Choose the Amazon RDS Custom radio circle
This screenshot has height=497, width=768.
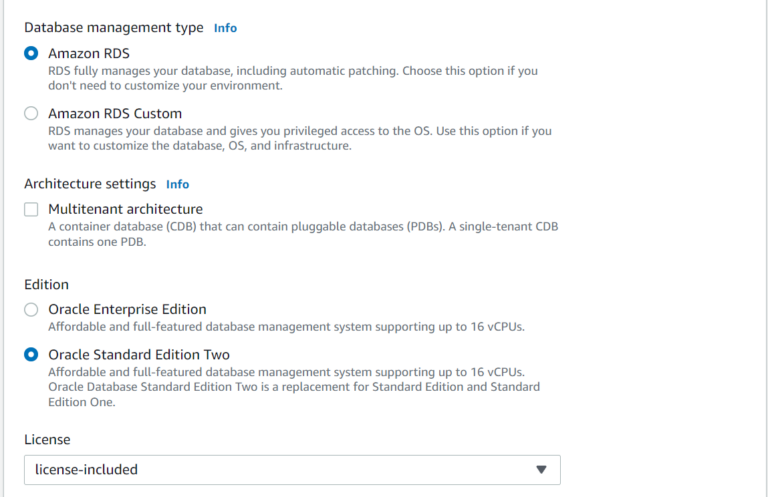tap(31, 113)
